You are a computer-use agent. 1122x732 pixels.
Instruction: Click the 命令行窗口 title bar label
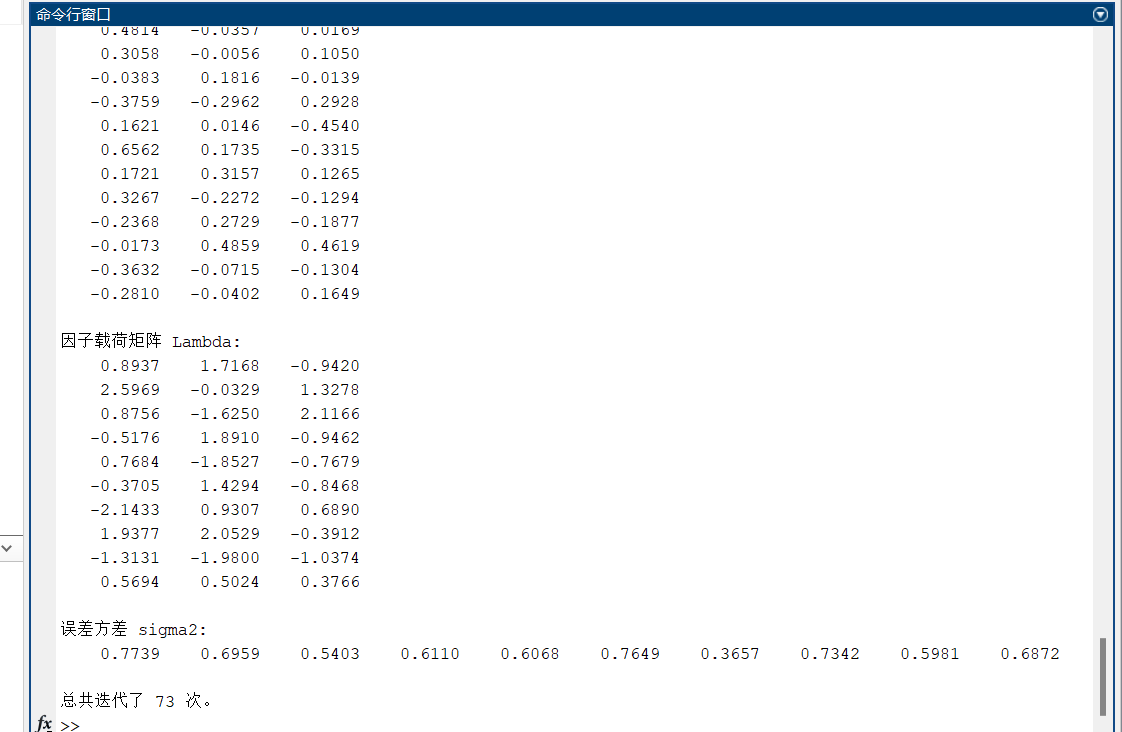tap(73, 14)
